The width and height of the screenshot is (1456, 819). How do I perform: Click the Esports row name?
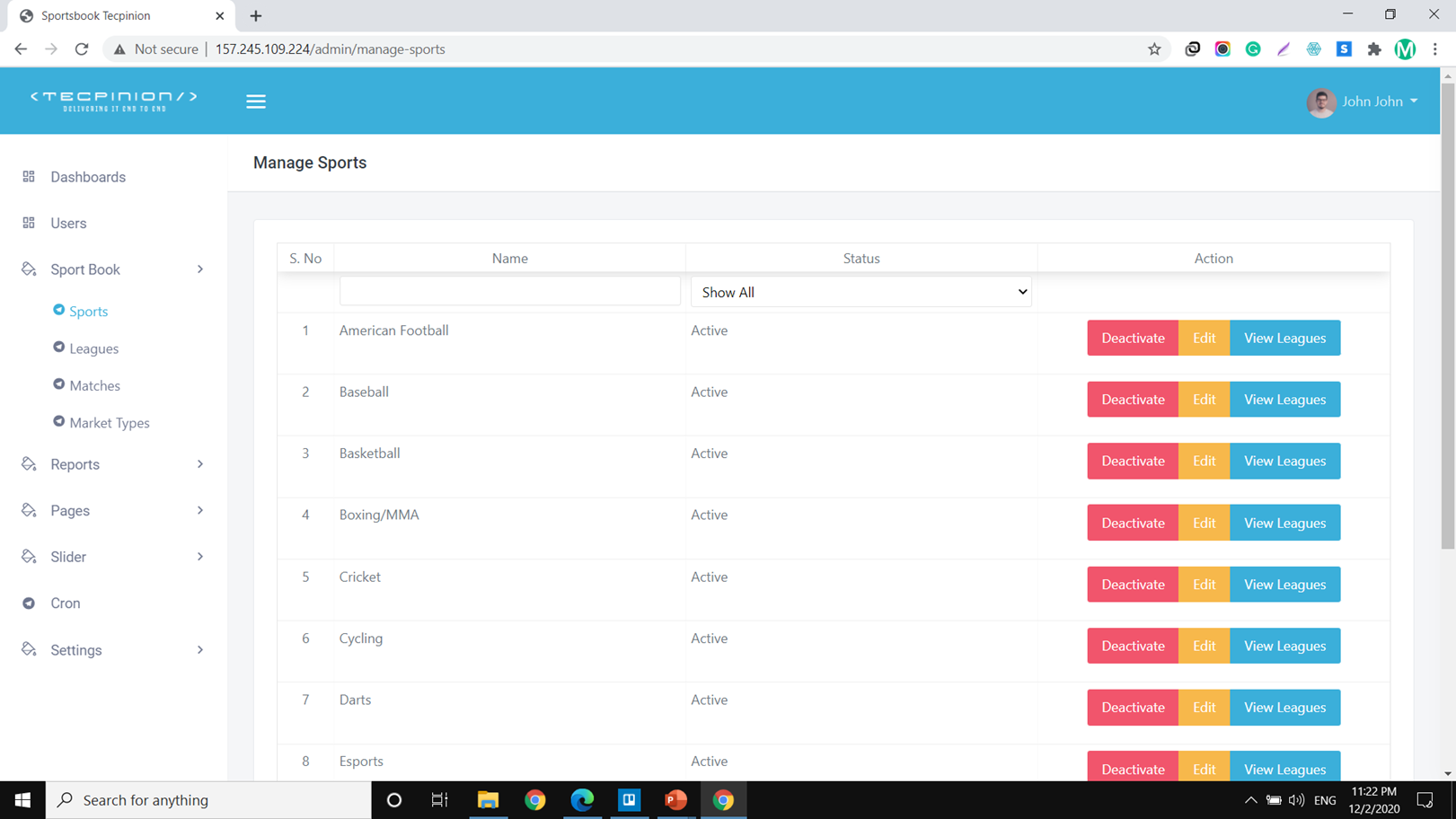(361, 762)
